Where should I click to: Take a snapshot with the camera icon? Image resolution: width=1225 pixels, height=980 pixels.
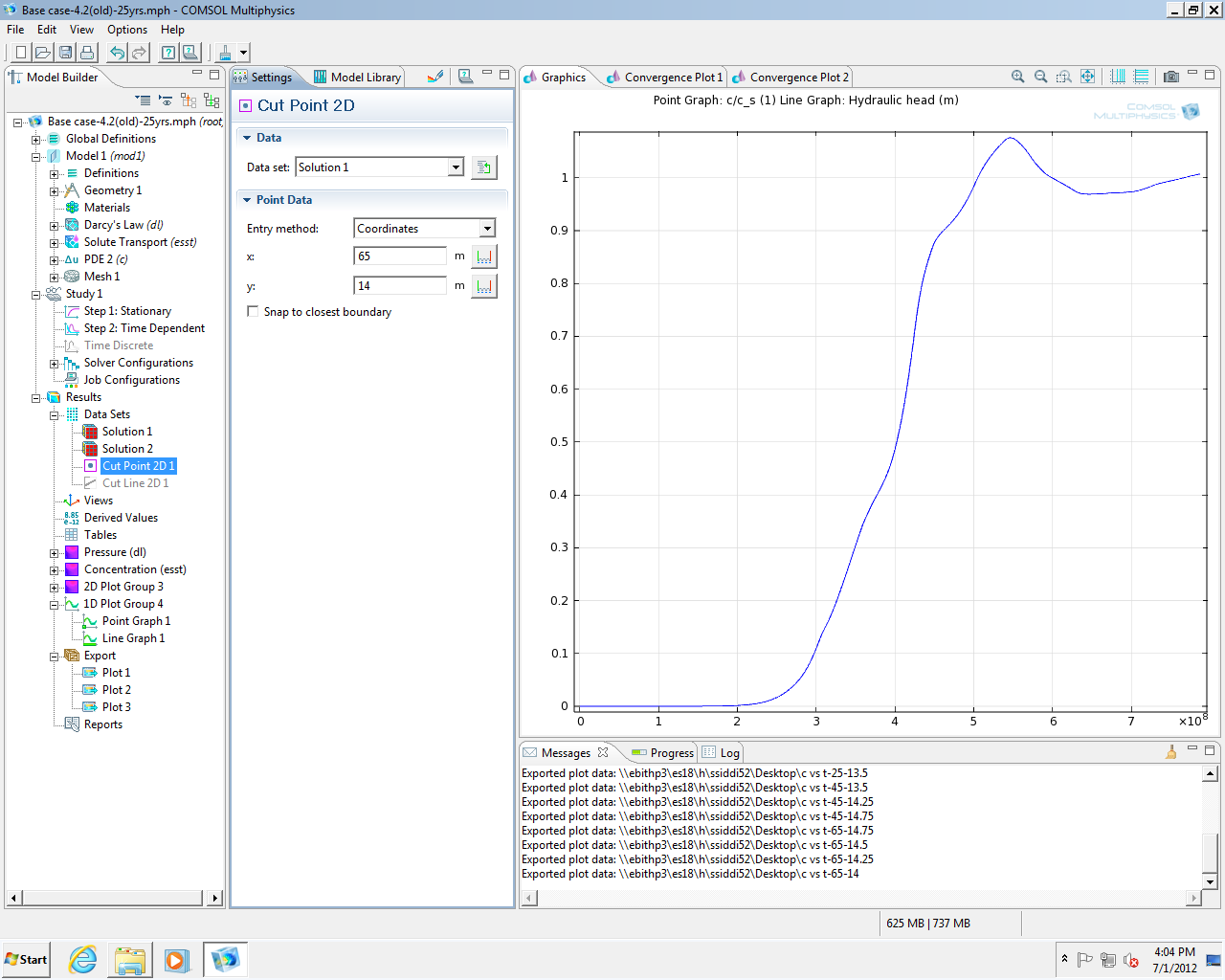point(1170,77)
